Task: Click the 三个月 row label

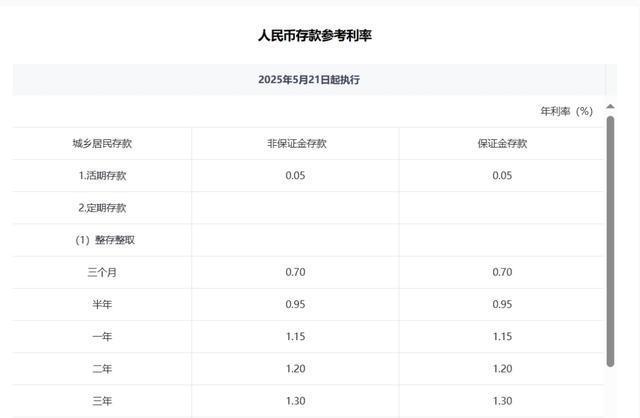Action: (102, 272)
